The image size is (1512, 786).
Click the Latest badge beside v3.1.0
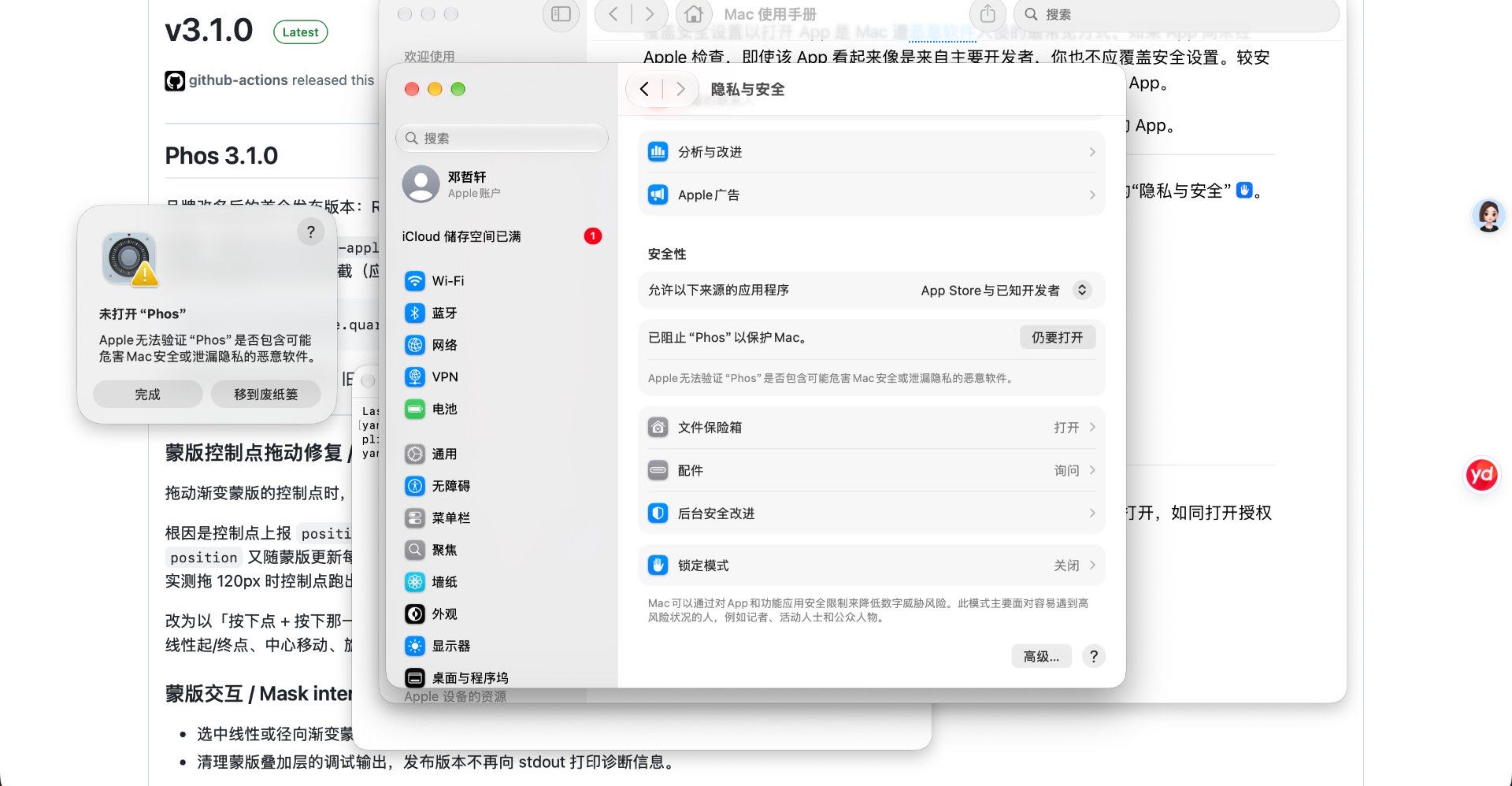pos(300,32)
